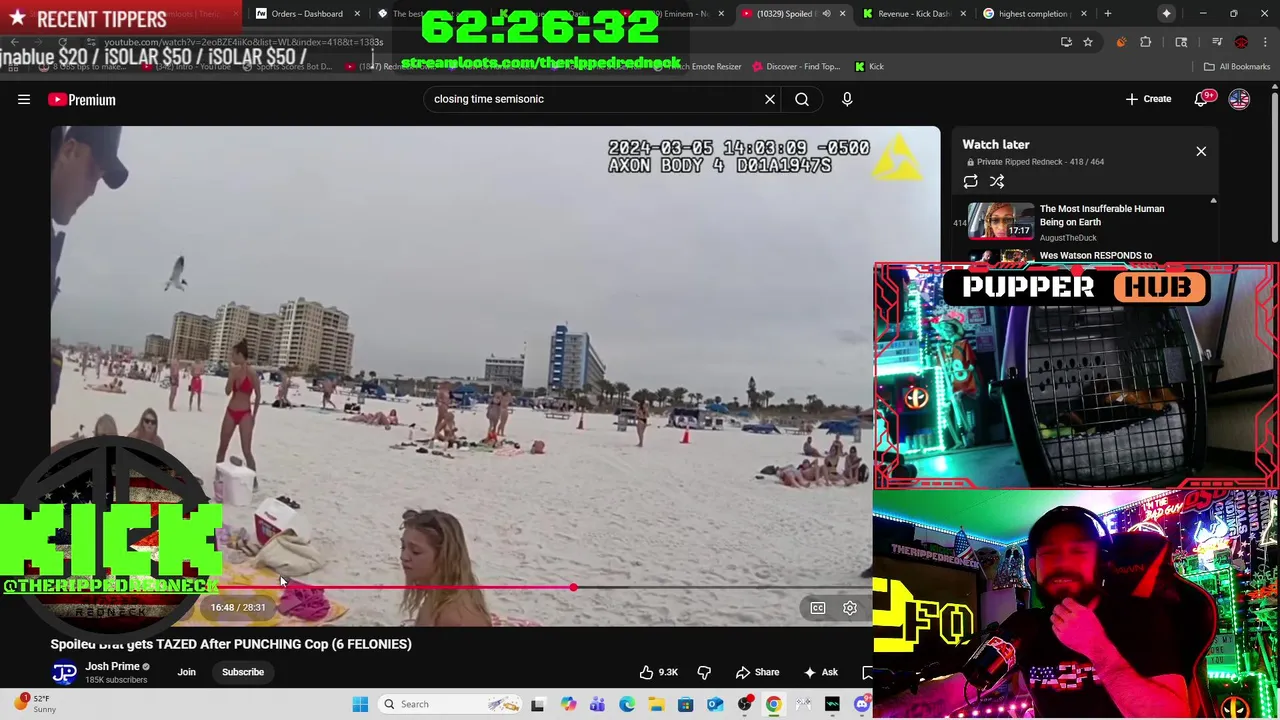Open Copilot from taskbar
This screenshot has height=720, width=1280.
(x=568, y=704)
